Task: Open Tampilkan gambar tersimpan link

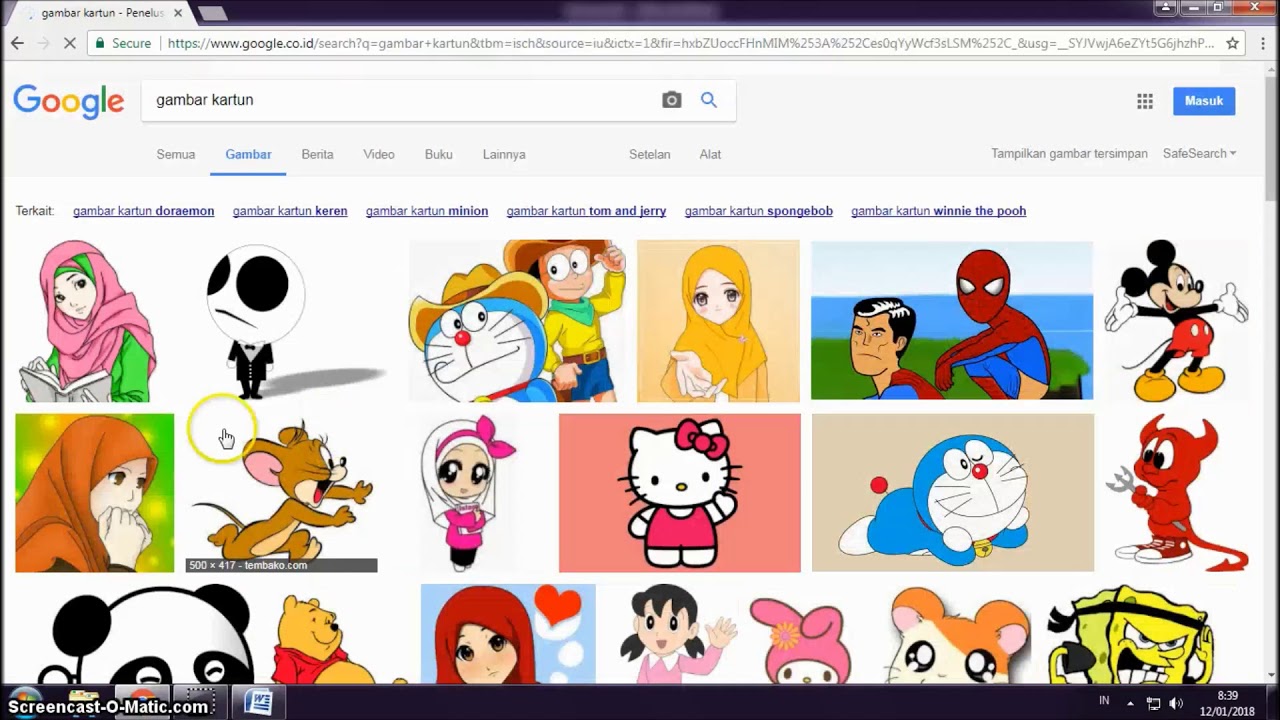Action: click(1069, 154)
